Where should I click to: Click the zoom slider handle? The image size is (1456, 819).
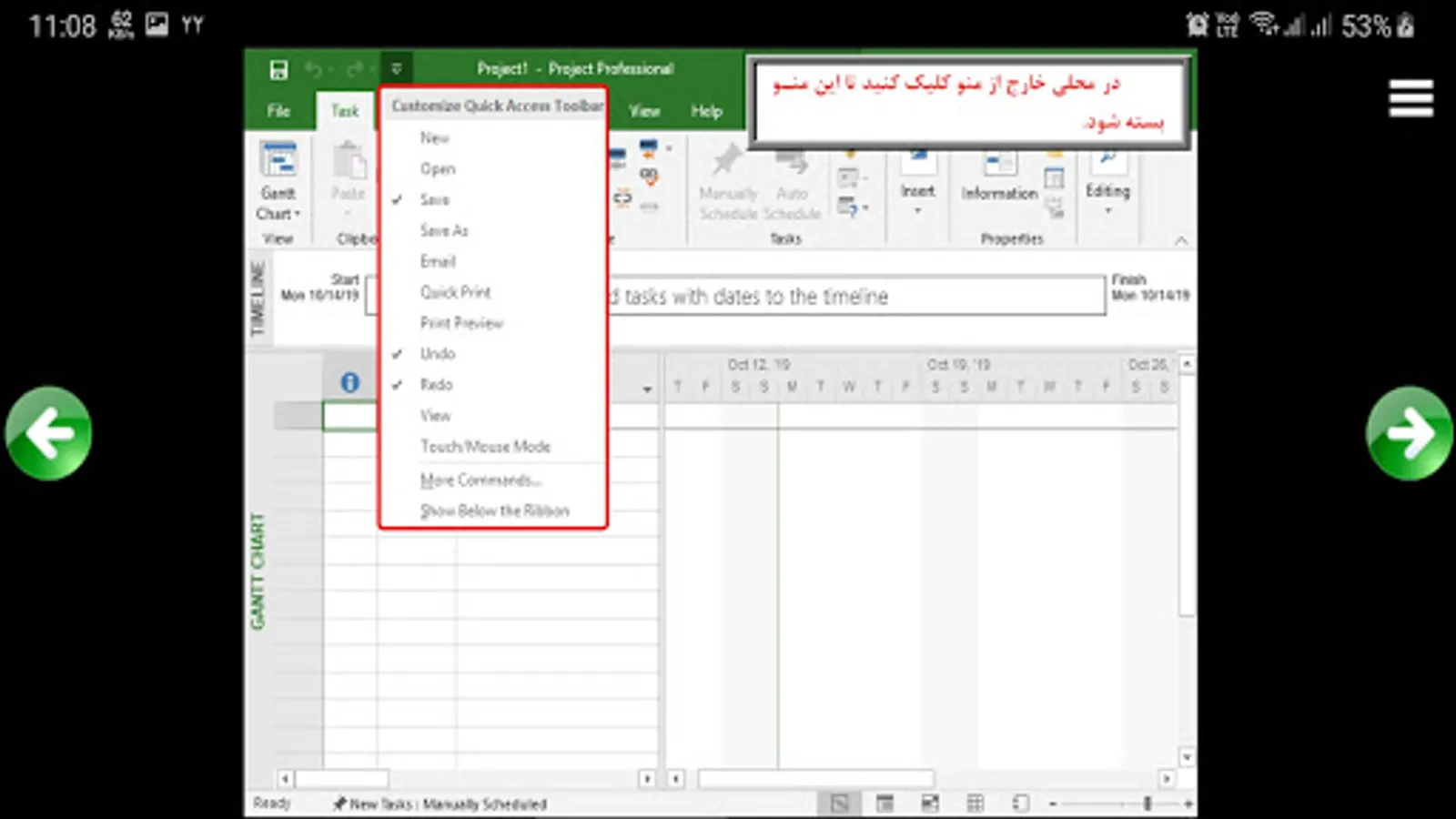tap(1148, 804)
